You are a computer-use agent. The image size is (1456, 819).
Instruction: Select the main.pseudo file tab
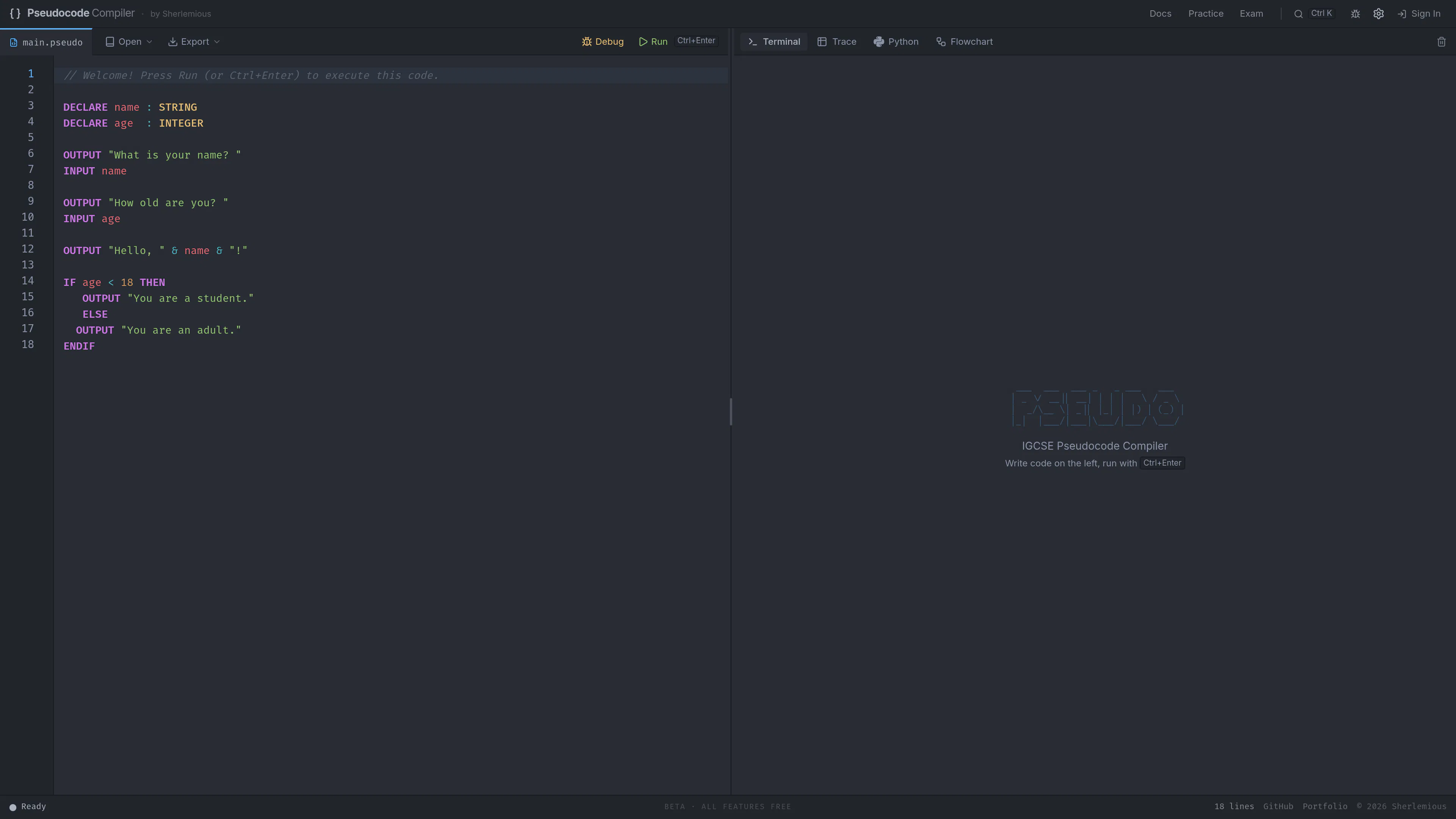click(46, 42)
